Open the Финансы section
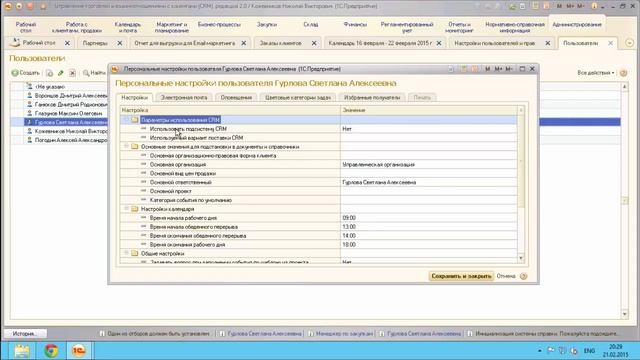The width and height of the screenshot is (640, 360). (x=355, y=24)
